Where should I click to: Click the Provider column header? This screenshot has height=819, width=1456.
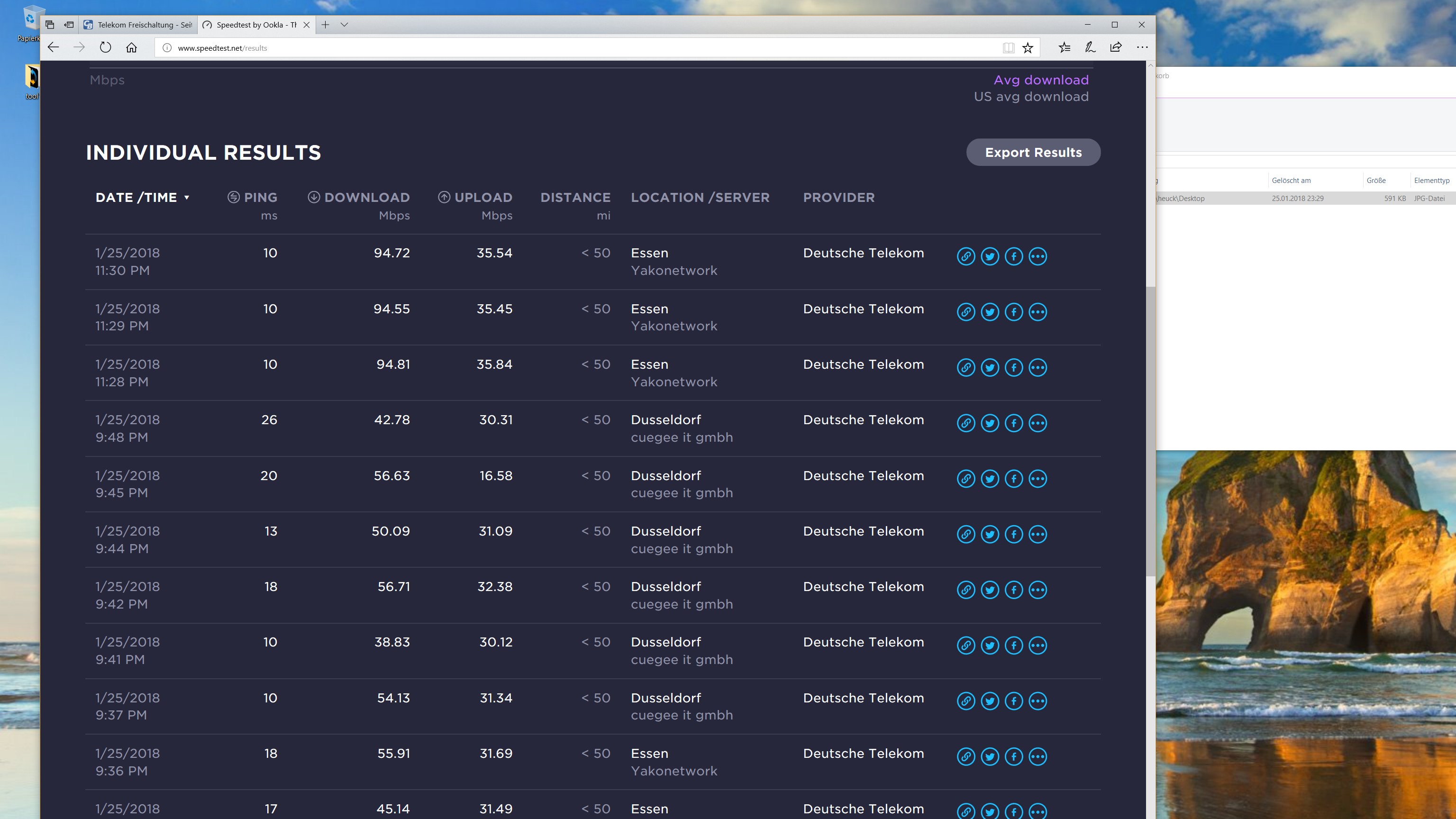coord(839,197)
